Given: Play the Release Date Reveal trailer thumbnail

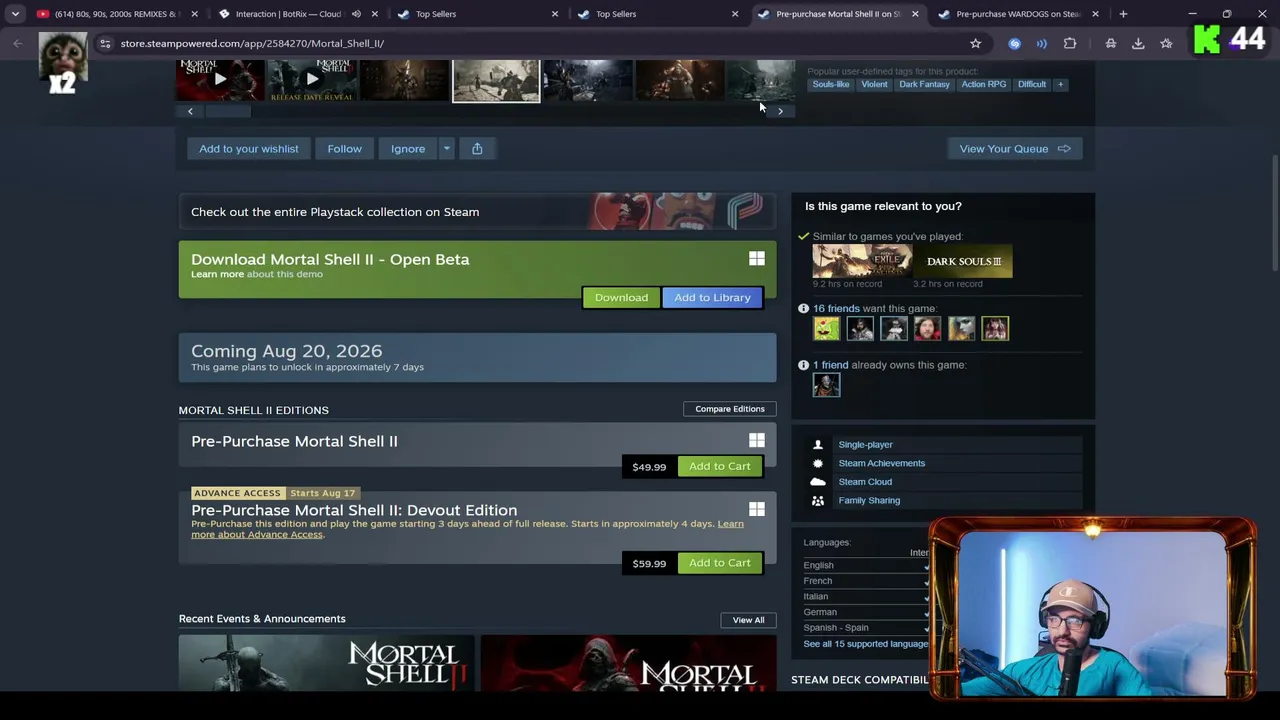Looking at the screenshot, I should [312, 80].
